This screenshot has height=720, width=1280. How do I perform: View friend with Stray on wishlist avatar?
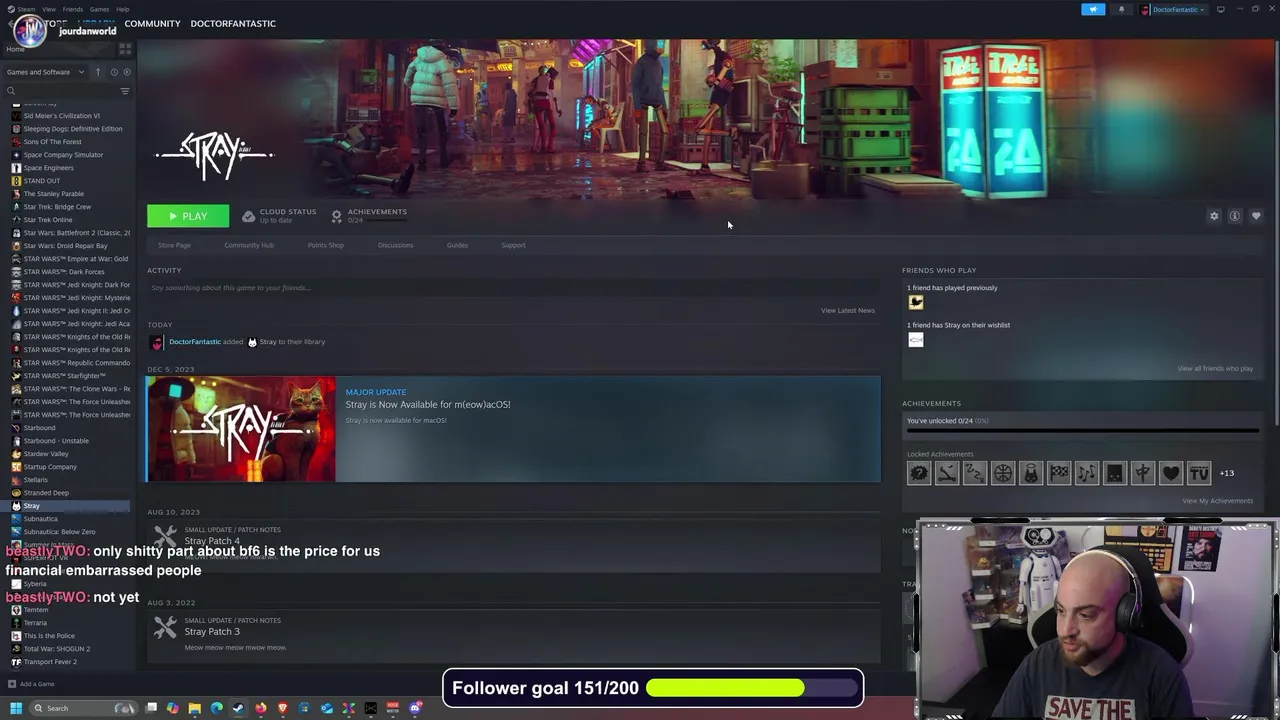pos(915,339)
